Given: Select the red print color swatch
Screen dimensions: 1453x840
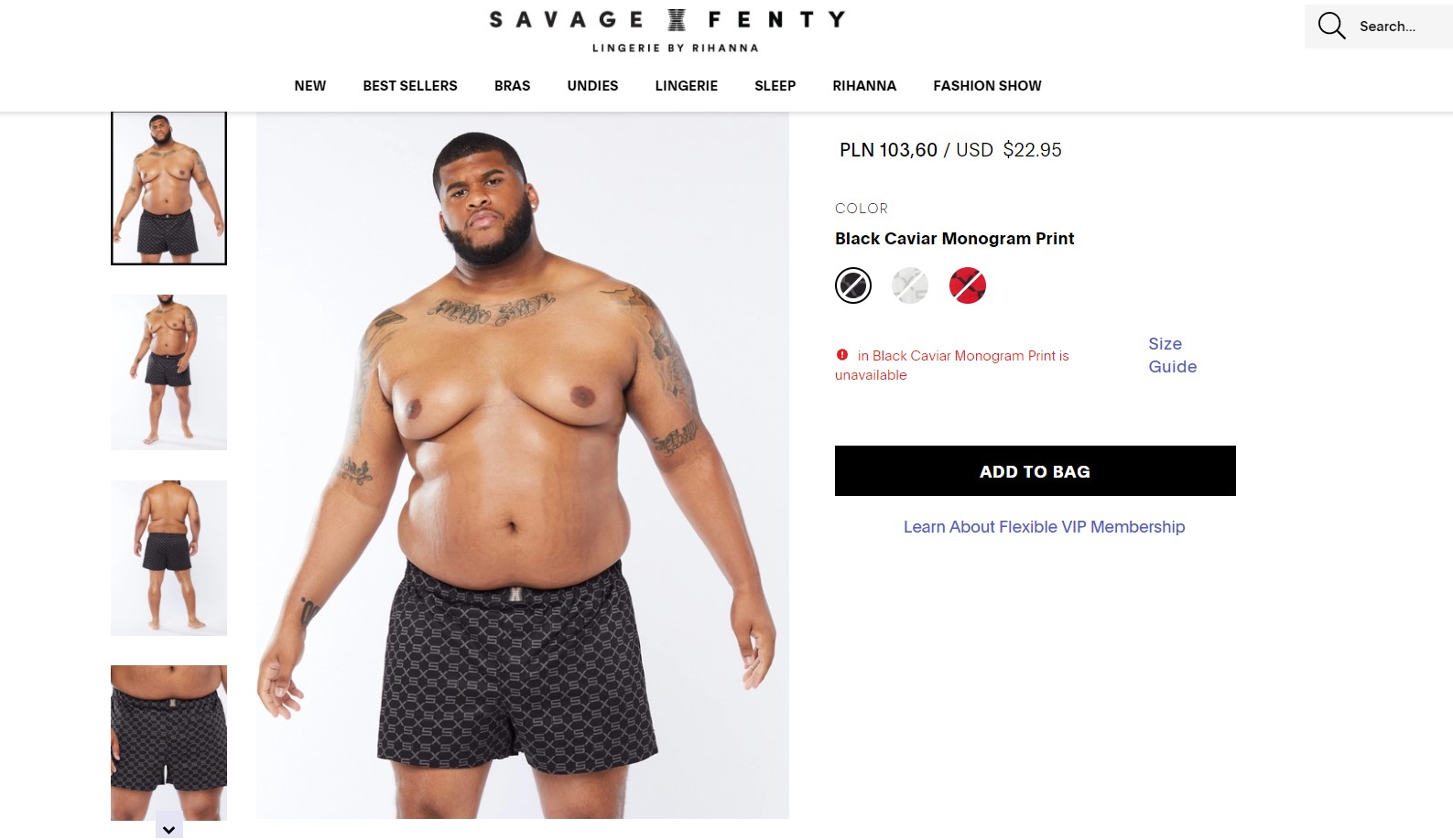Looking at the screenshot, I should [x=968, y=285].
